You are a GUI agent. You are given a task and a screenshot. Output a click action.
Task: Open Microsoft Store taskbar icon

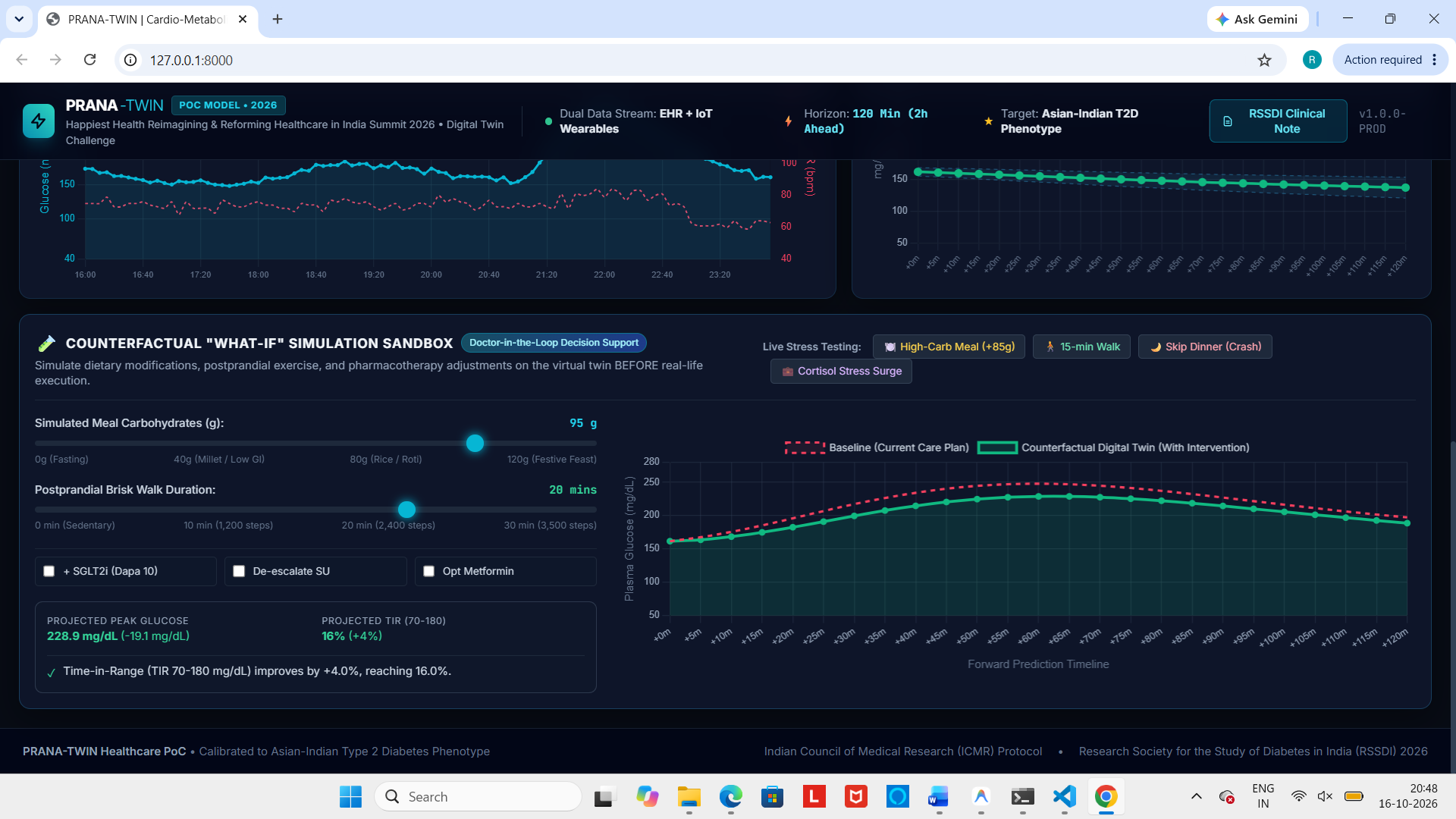coord(772,796)
